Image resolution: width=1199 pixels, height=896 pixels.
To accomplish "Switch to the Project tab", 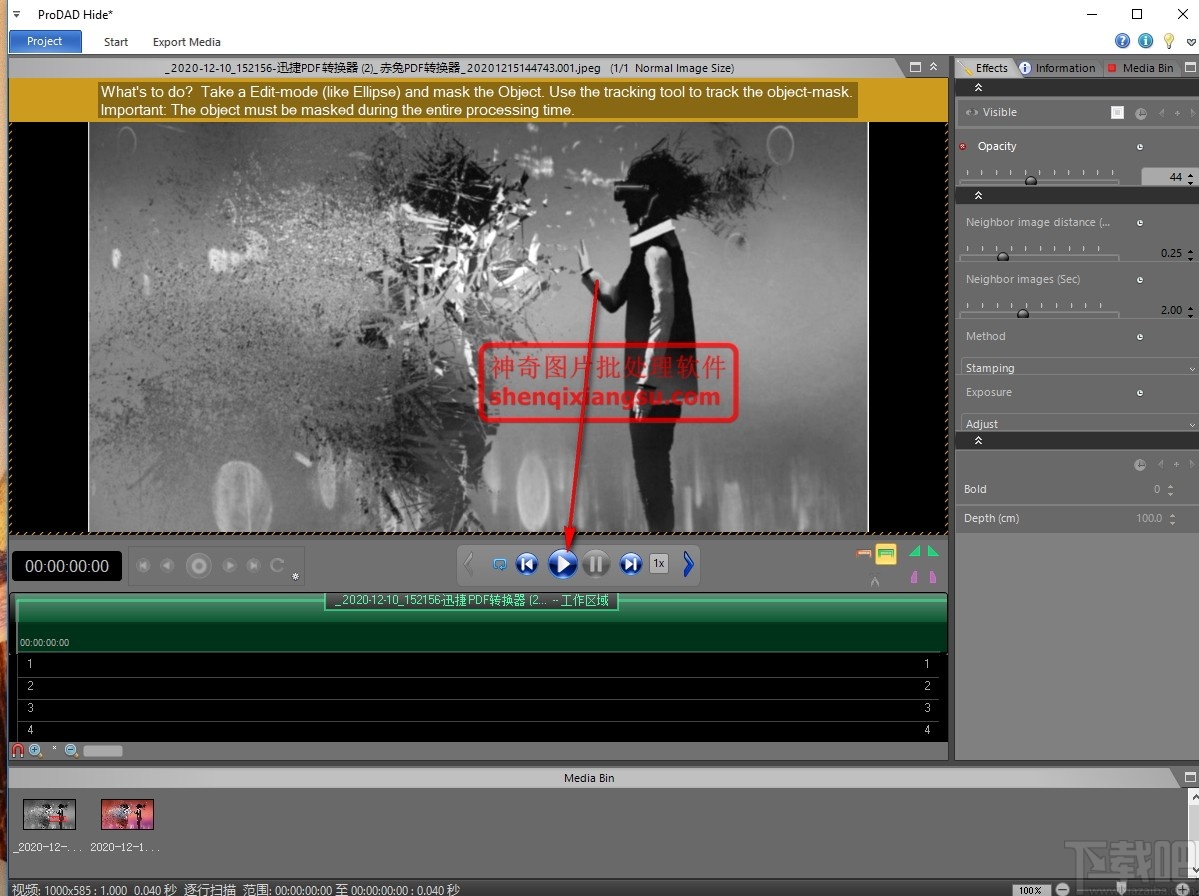I will (45, 41).
